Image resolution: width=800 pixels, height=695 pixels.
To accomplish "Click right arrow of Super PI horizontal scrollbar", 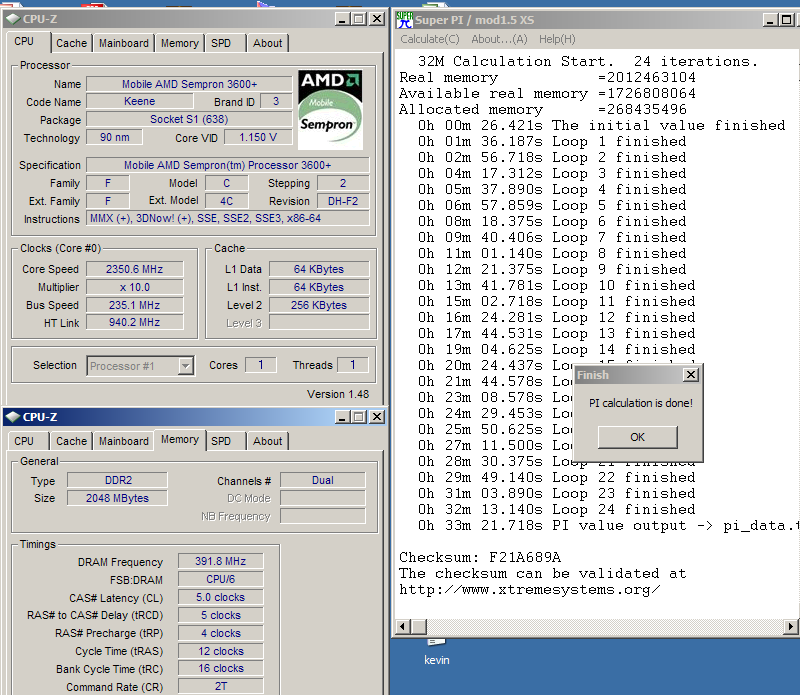I will pos(791,626).
